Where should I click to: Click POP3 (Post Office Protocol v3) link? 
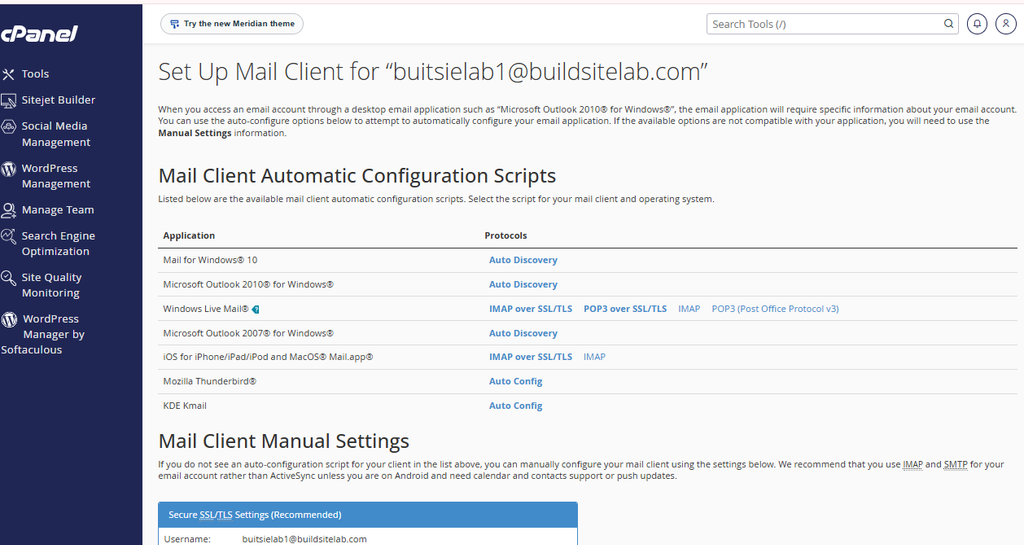coord(775,309)
